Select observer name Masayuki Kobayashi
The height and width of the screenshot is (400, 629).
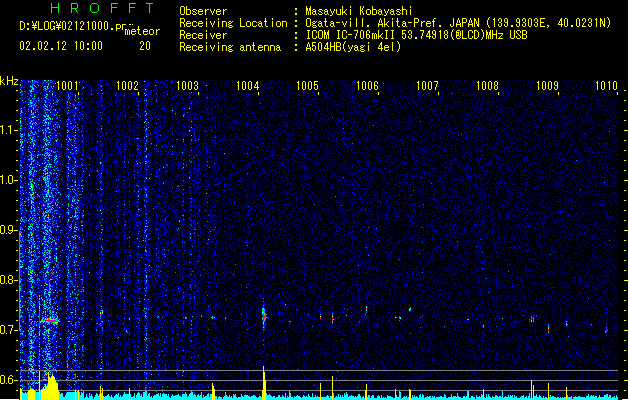coord(359,11)
